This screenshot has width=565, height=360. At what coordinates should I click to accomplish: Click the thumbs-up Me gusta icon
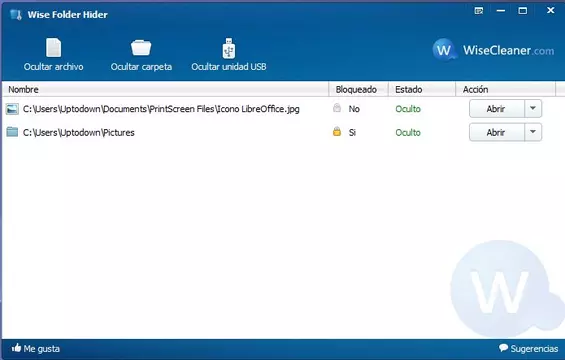tap(16, 348)
